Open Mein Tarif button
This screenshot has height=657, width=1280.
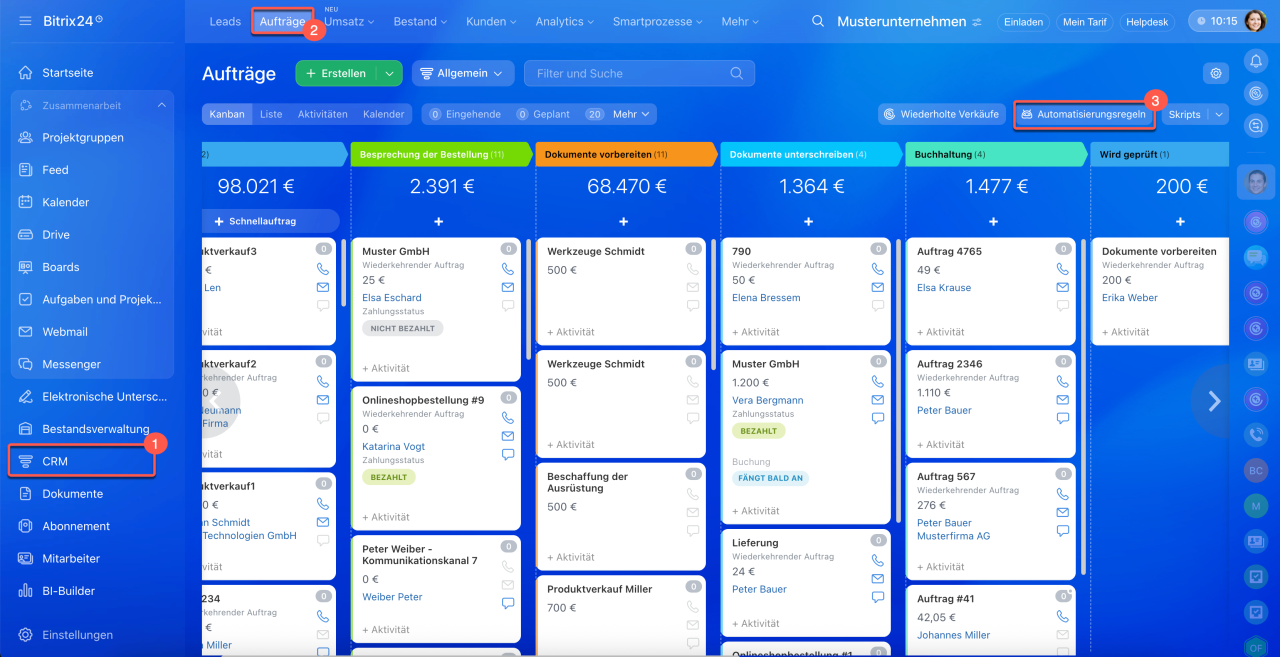(1086, 22)
